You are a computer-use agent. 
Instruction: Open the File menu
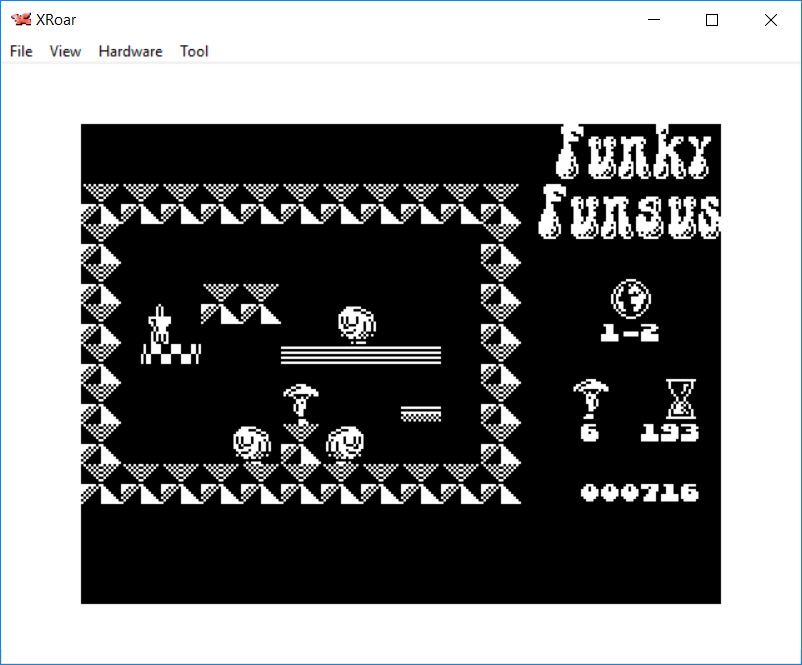tap(21, 51)
